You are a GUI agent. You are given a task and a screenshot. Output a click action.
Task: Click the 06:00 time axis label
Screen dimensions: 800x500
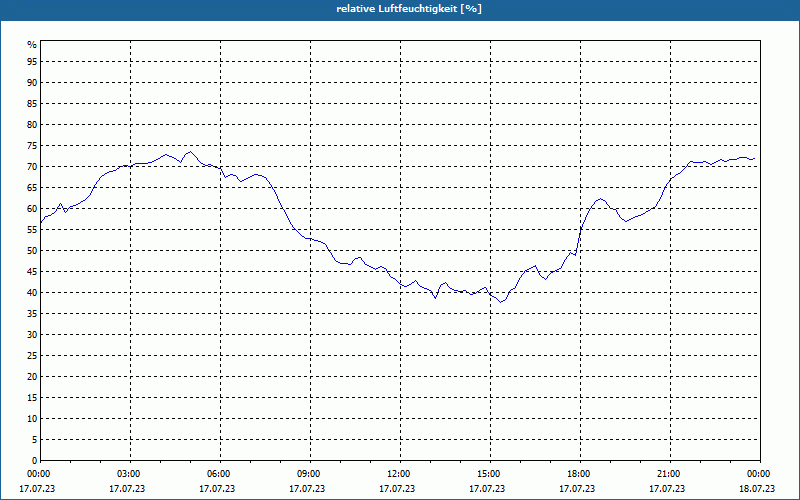(220, 474)
